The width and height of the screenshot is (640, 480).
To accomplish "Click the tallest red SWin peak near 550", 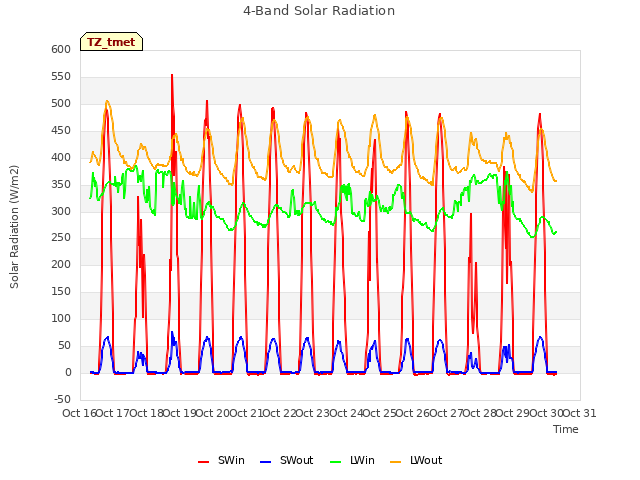I will 172,75.
